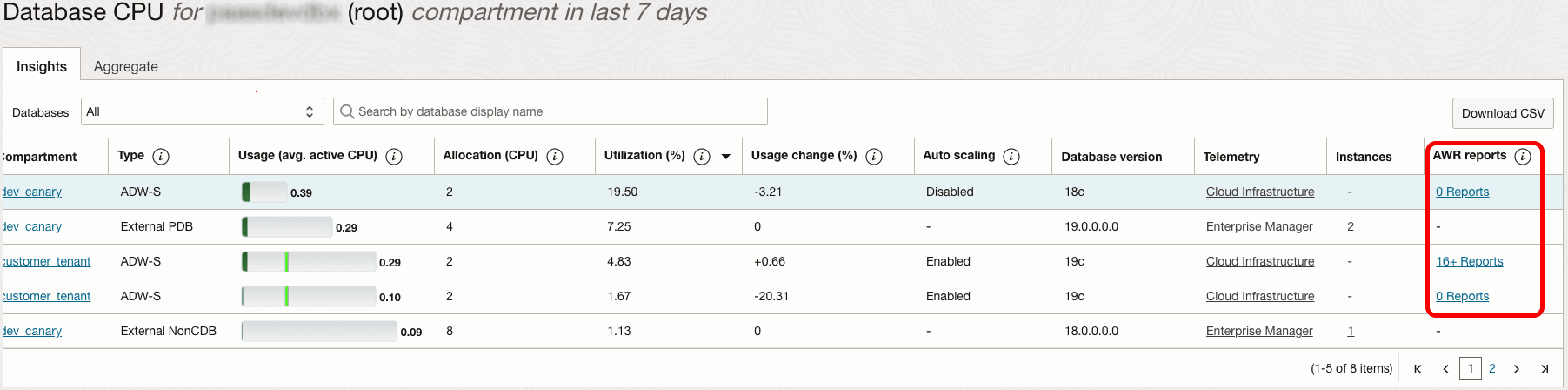
Task: Click info icon next to Type column
Action: coord(161,157)
